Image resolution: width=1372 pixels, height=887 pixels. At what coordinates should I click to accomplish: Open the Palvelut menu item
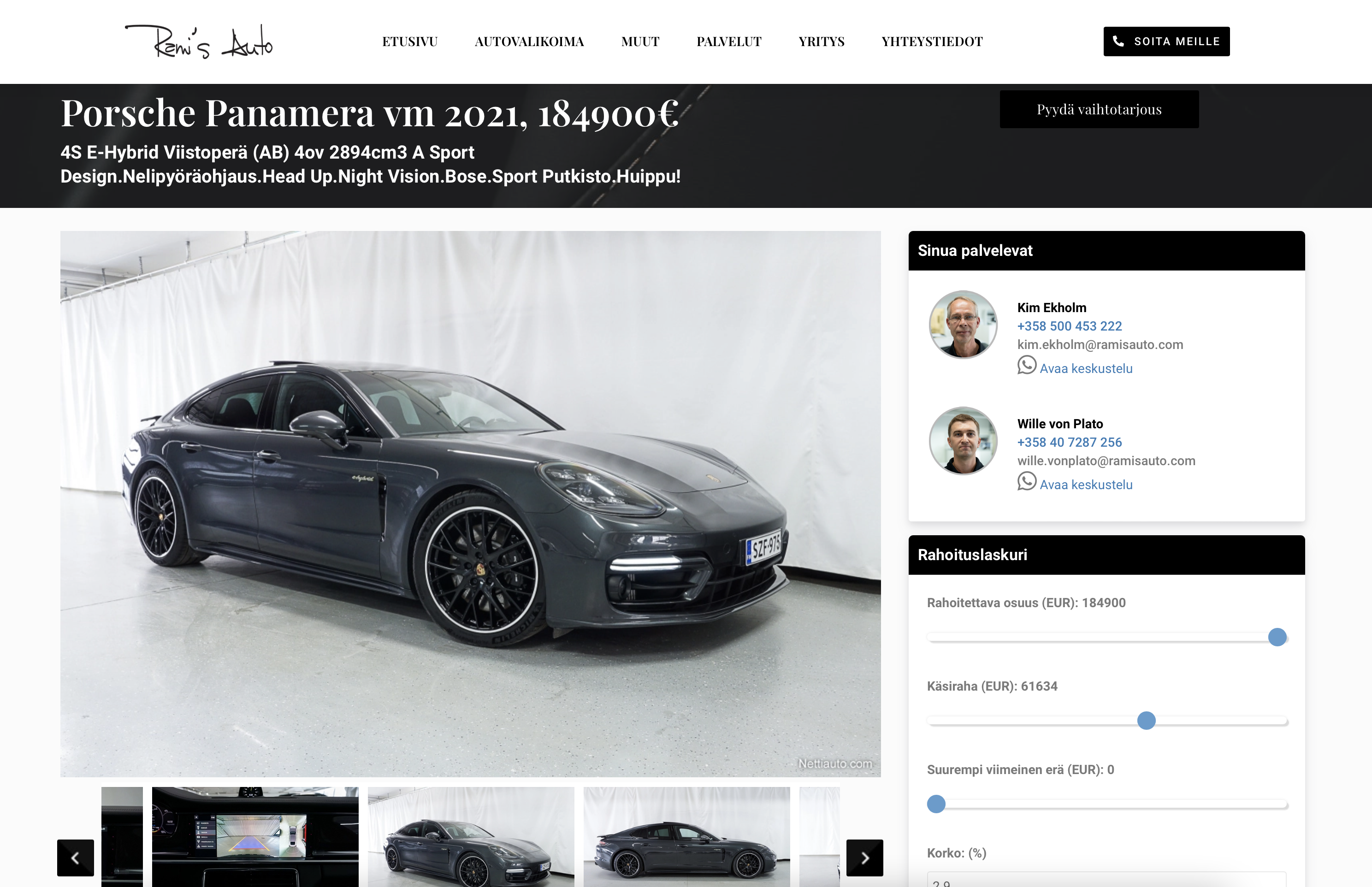728,41
